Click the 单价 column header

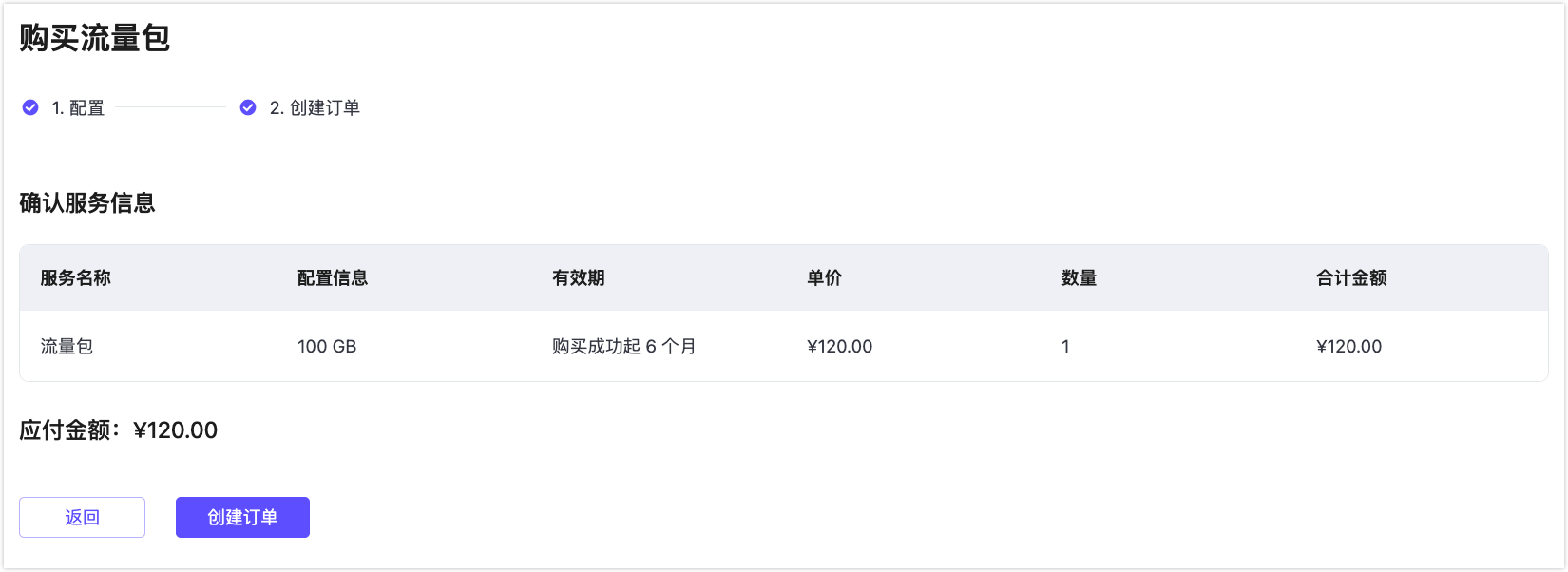(825, 278)
